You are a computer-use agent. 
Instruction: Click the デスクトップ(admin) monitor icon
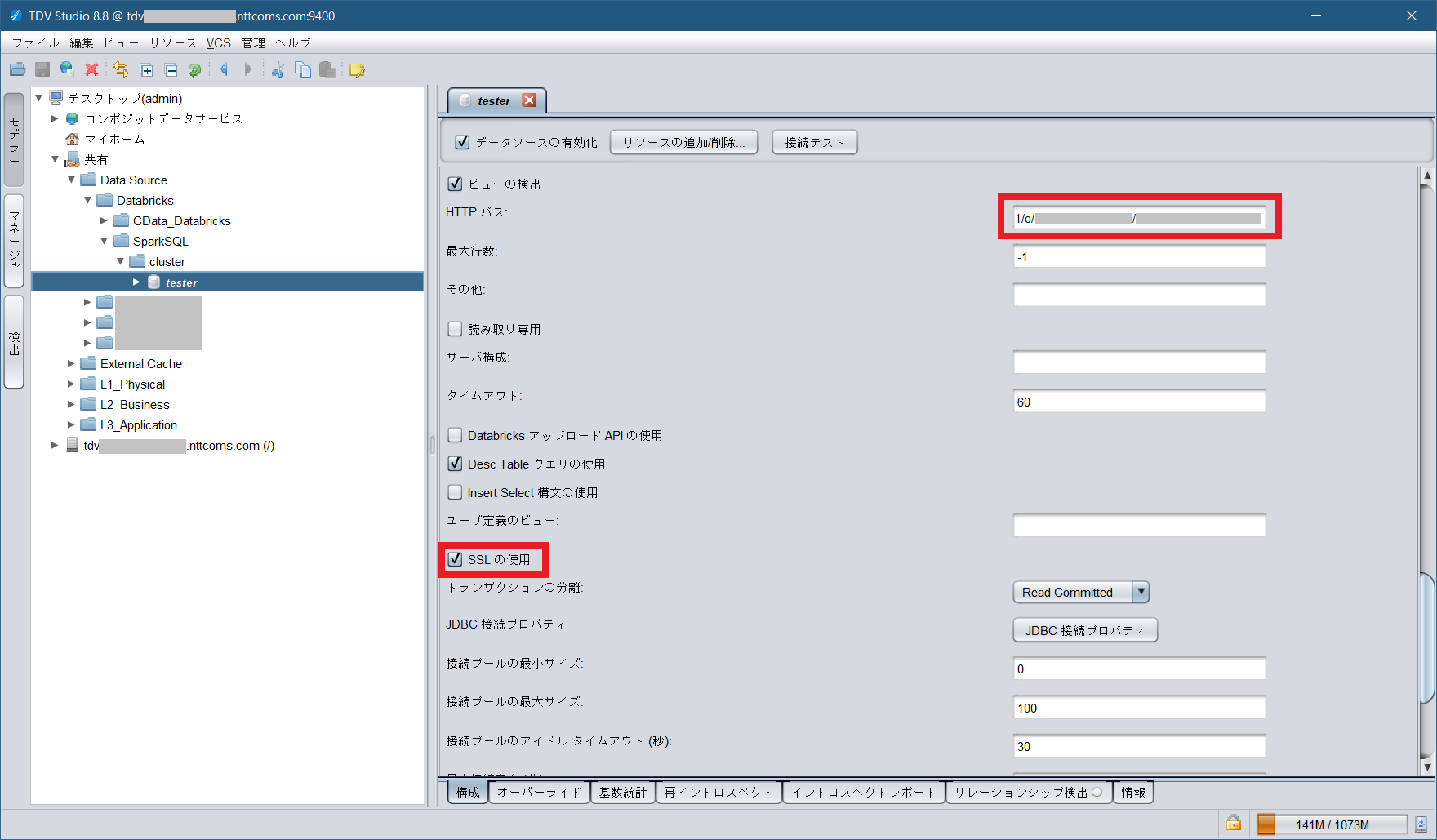point(56,98)
